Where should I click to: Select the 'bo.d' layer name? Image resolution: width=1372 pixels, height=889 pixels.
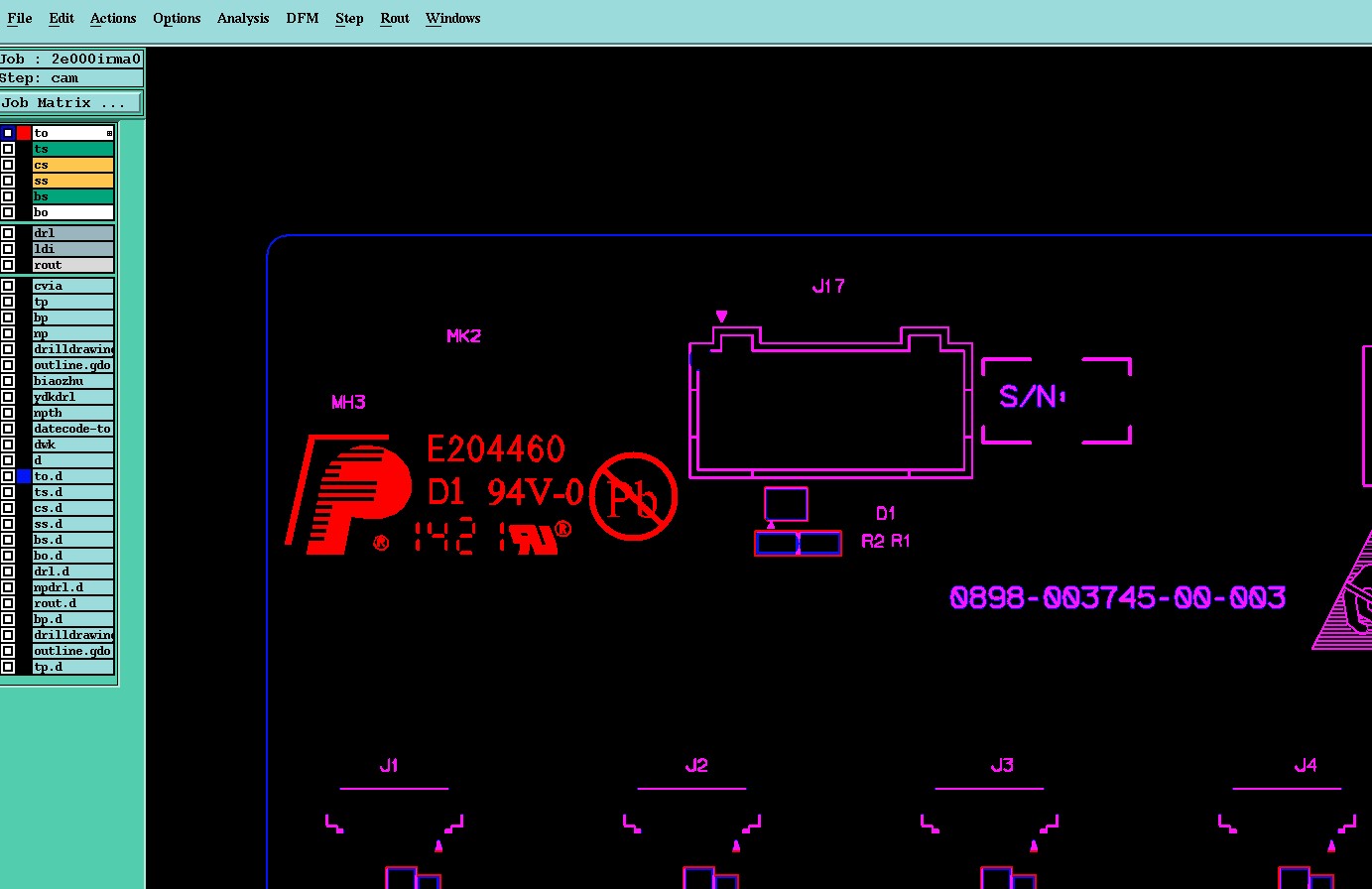pyautogui.click(x=73, y=556)
